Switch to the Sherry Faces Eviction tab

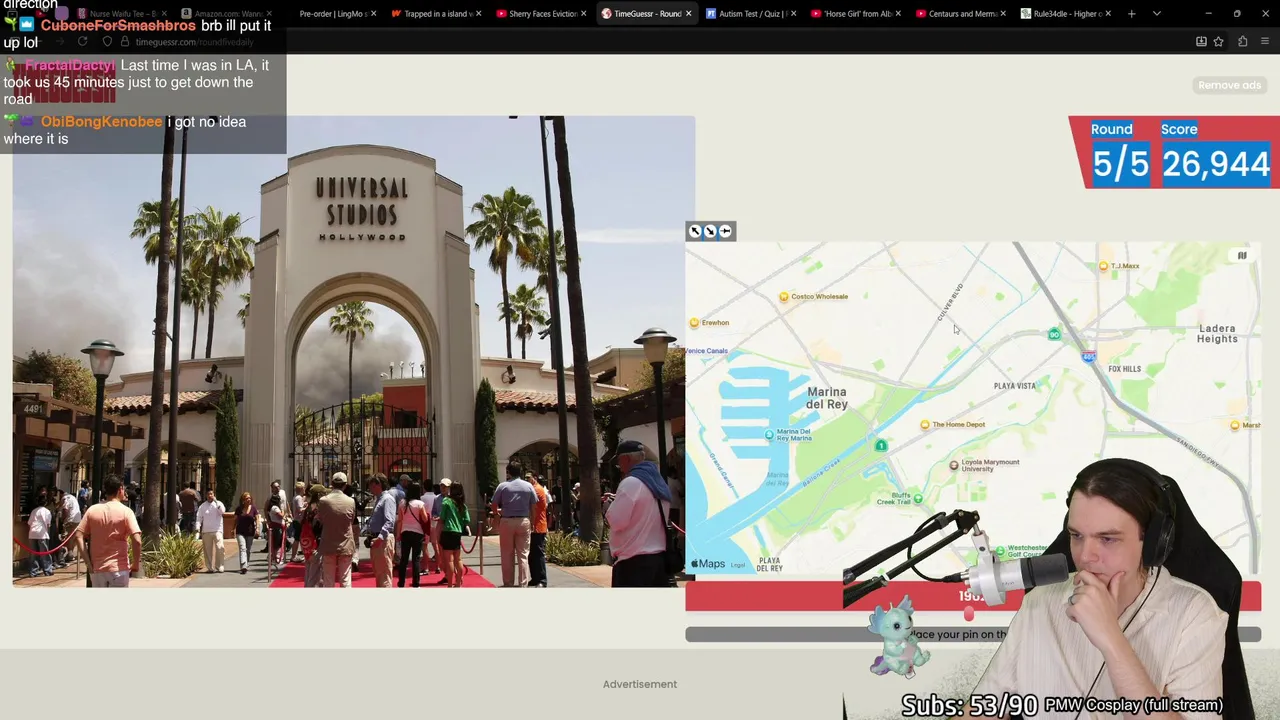point(541,14)
